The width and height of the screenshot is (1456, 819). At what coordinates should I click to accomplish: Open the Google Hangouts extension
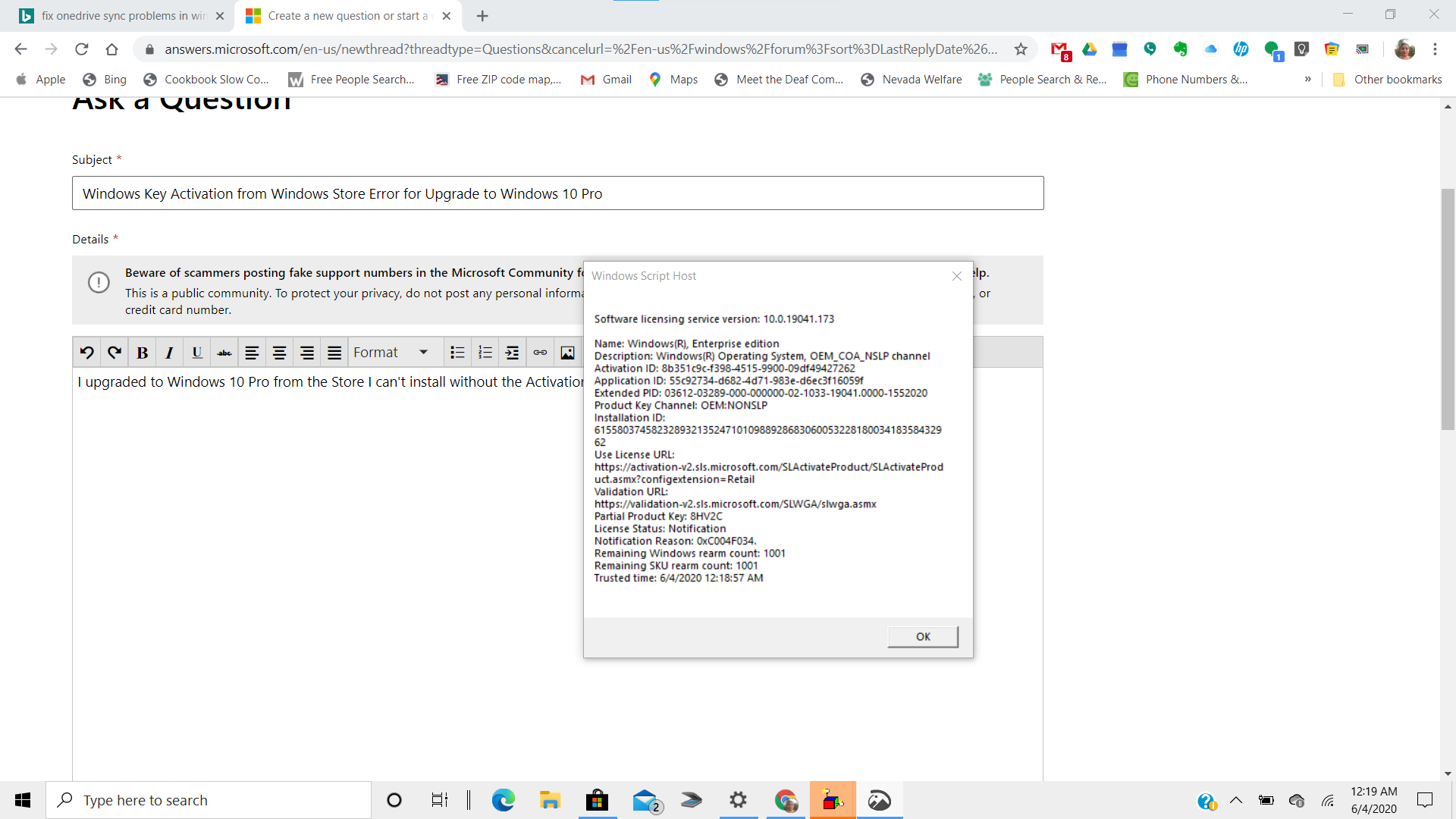tap(1272, 50)
